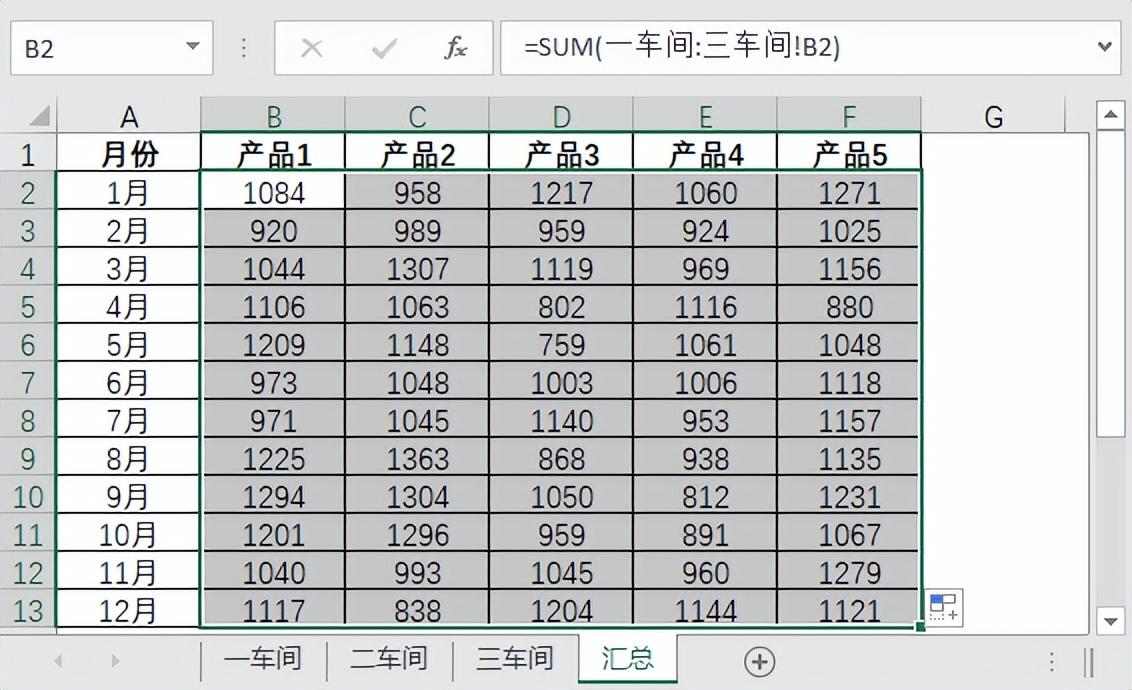Image resolution: width=1132 pixels, height=690 pixels.
Task: Select column B header
Action: click(273, 115)
